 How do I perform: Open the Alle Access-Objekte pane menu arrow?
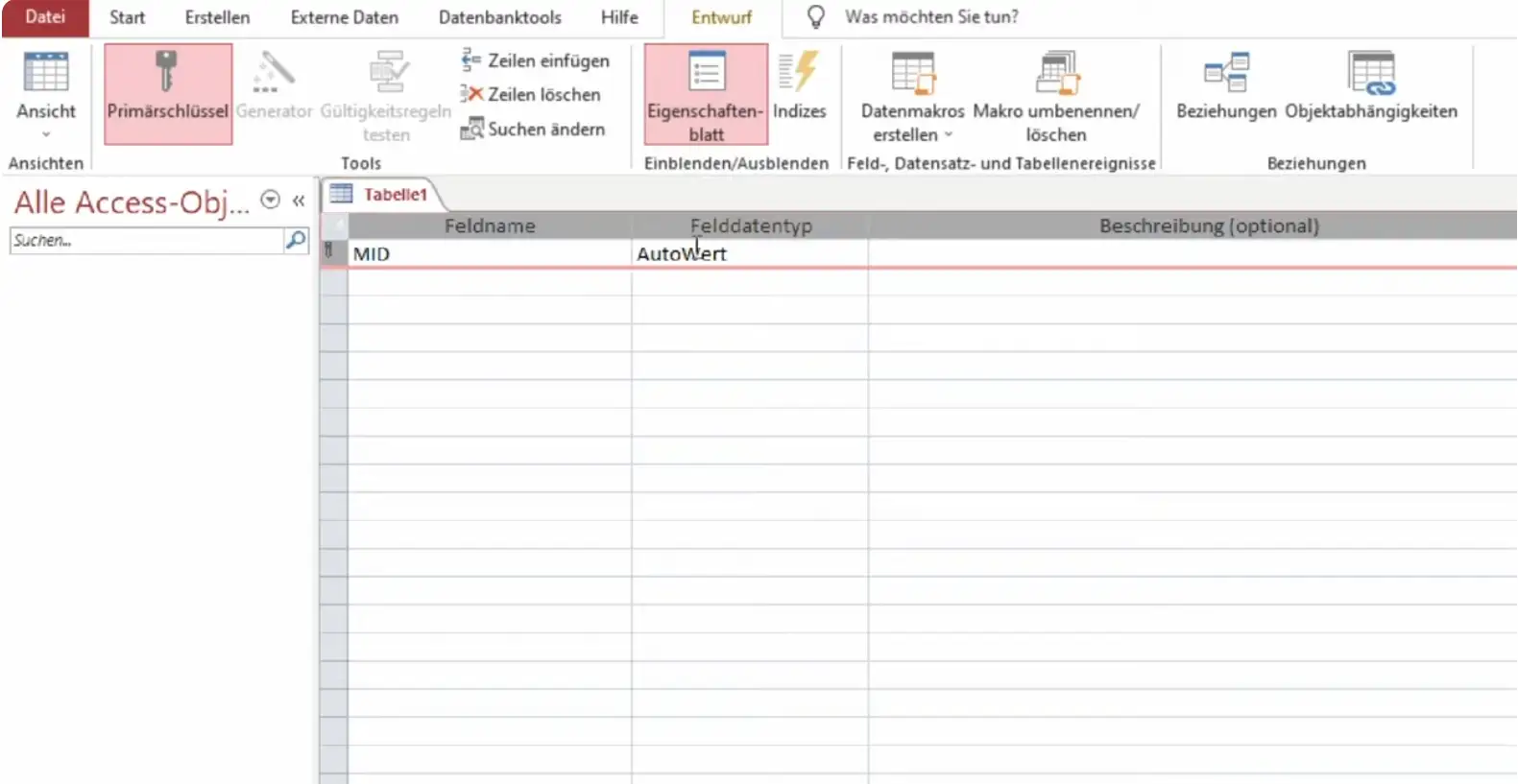(x=271, y=201)
